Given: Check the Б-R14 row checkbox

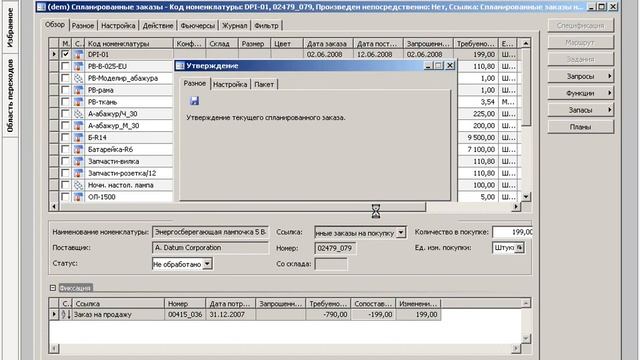Looking at the screenshot, I should coord(65,137).
